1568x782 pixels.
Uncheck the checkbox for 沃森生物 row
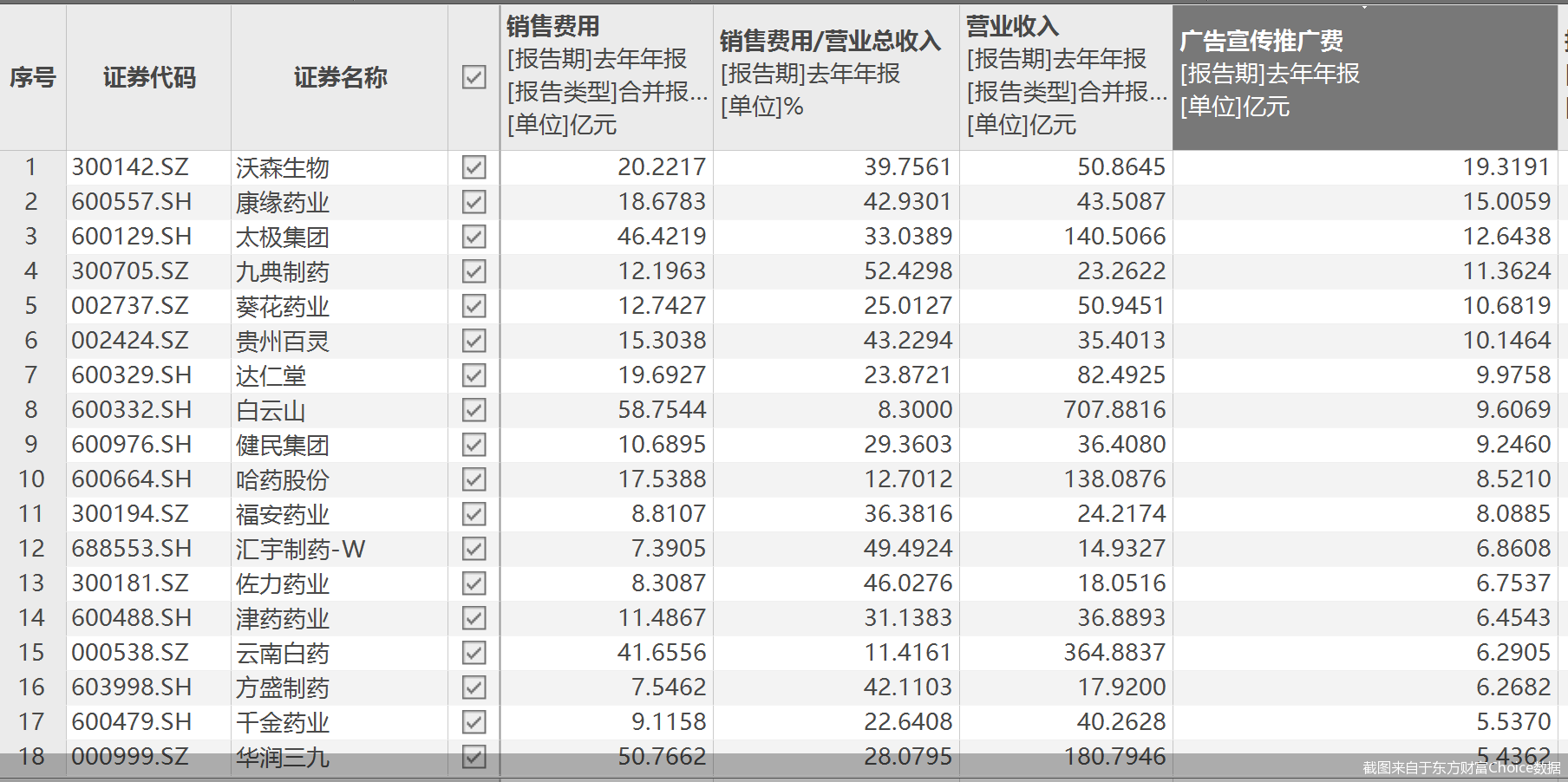pos(474,167)
